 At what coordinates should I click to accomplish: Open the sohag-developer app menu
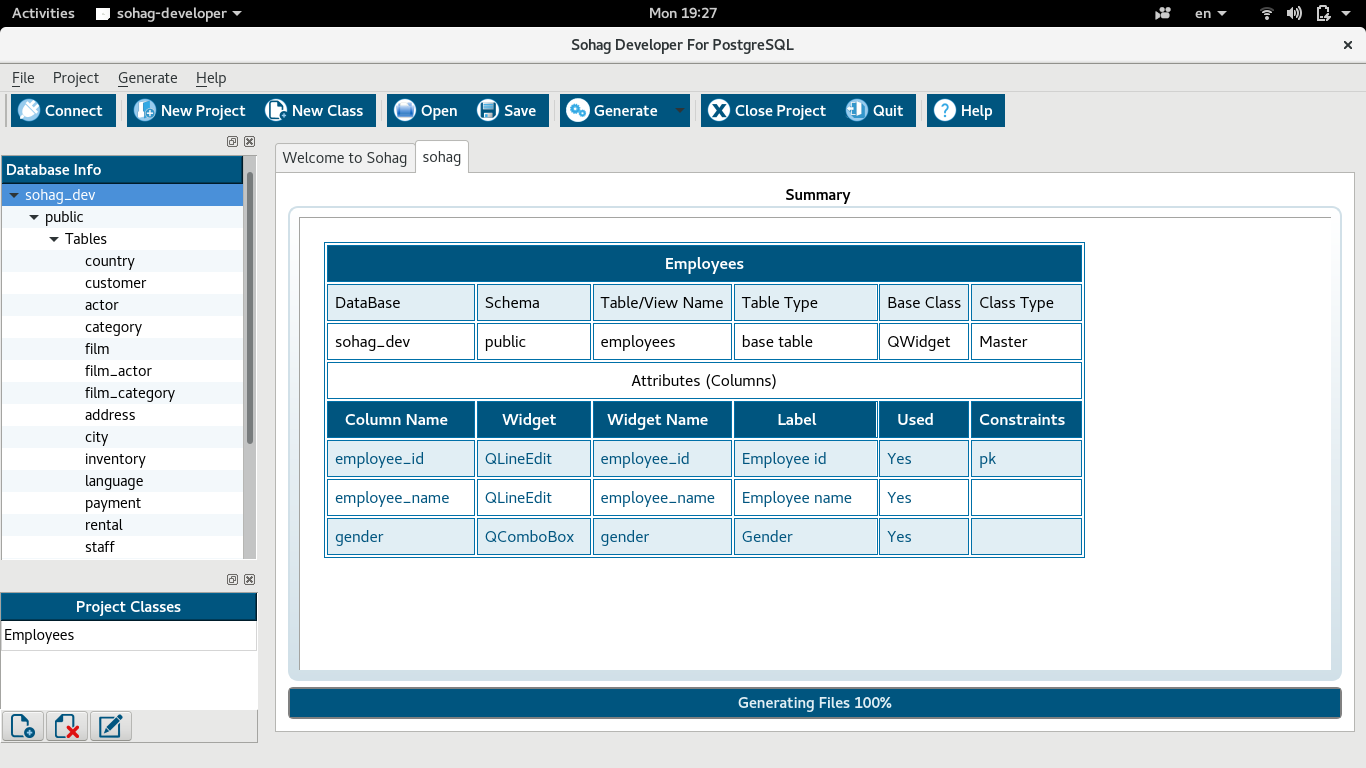pyautogui.click(x=169, y=13)
